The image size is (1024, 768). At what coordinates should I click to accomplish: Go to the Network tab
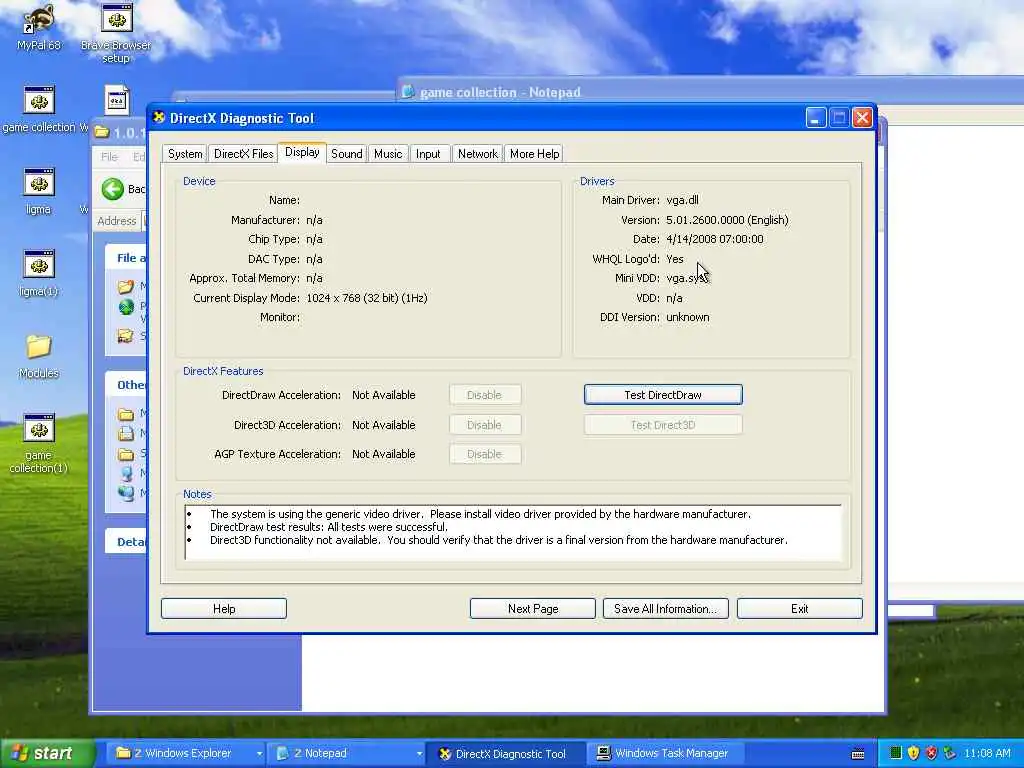point(477,154)
